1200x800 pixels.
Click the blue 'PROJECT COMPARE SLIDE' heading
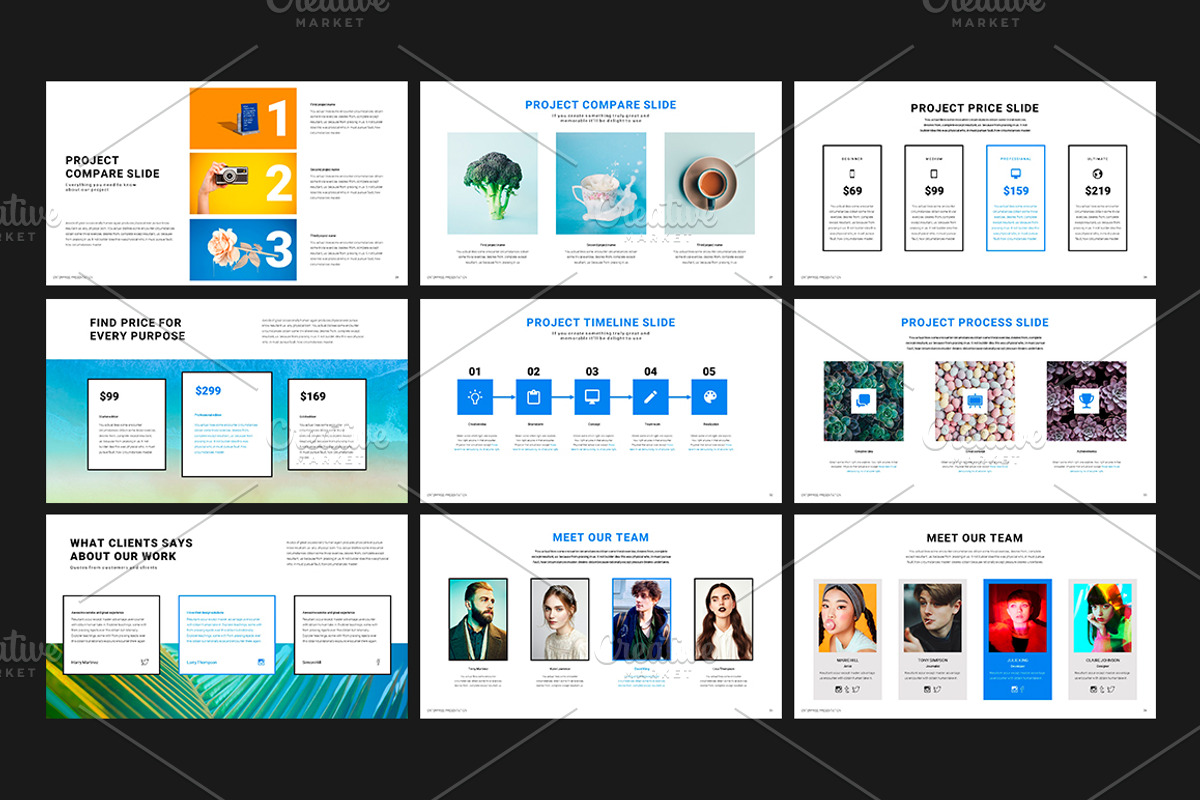[x=601, y=104]
